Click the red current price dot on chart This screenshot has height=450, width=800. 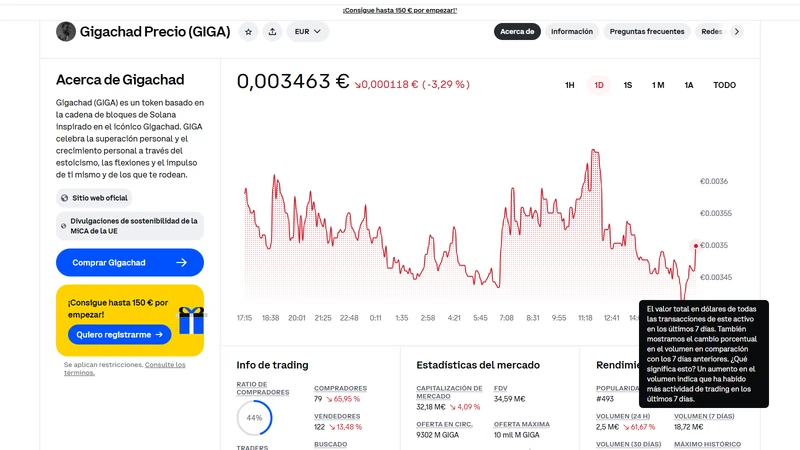point(695,246)
